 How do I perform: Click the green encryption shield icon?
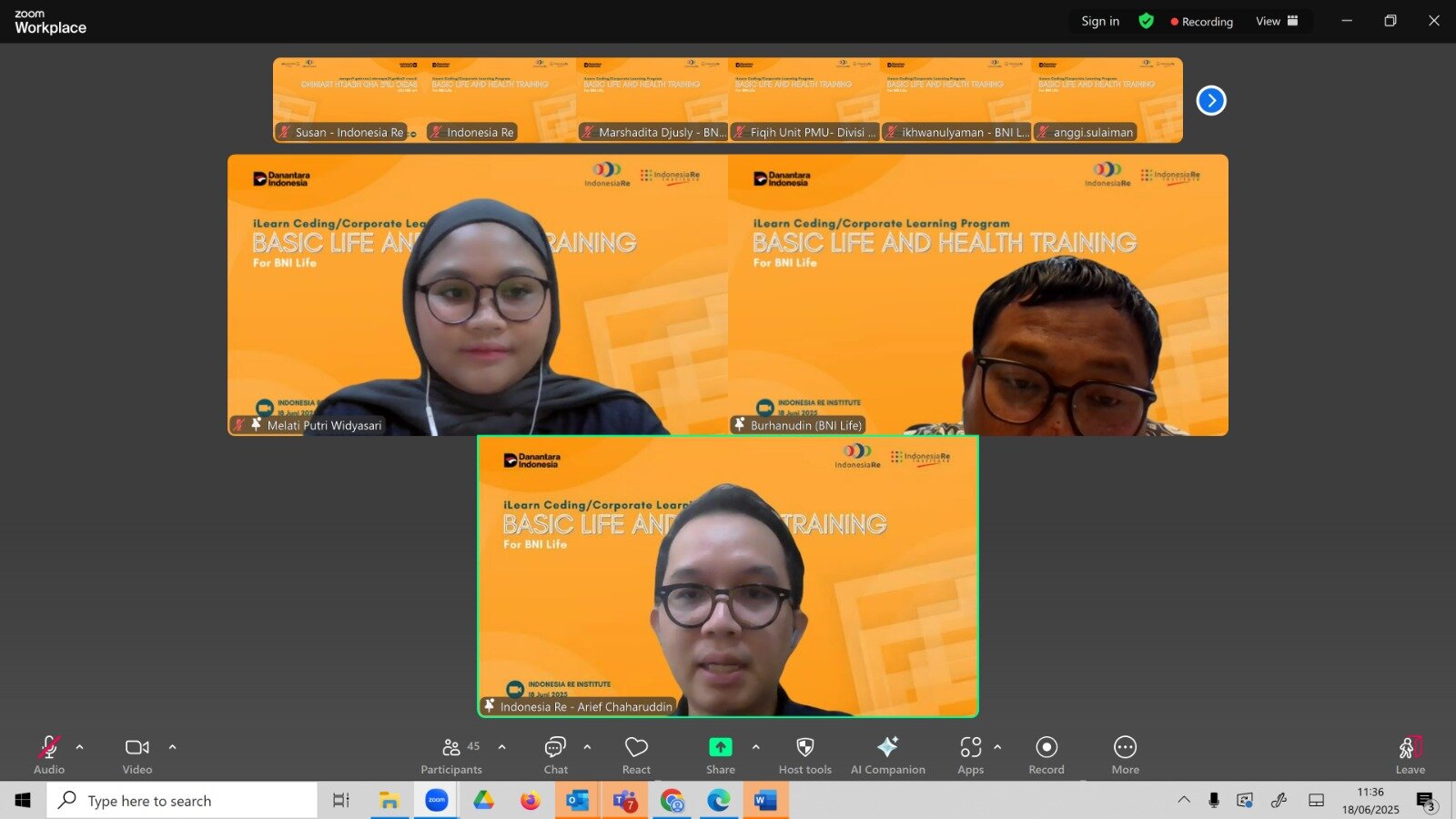tap(1147, 21)
